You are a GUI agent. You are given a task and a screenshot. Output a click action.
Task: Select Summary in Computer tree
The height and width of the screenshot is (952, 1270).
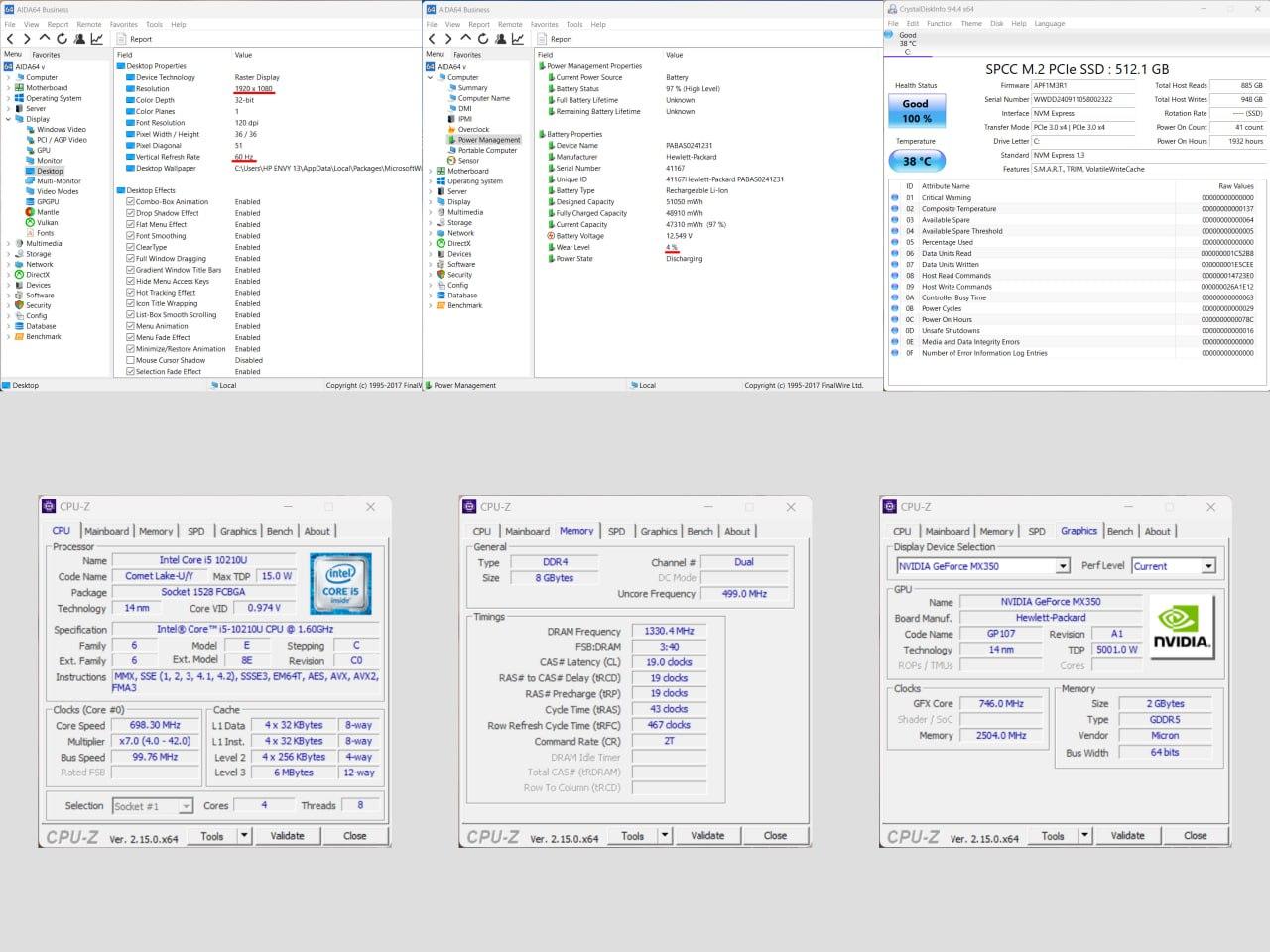pos(467,87)
